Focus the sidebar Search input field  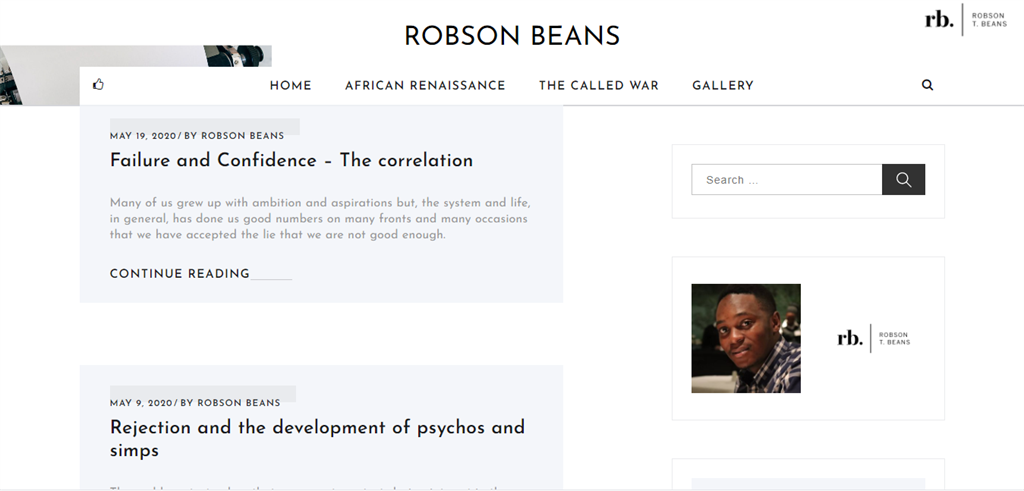pos(787,180)
